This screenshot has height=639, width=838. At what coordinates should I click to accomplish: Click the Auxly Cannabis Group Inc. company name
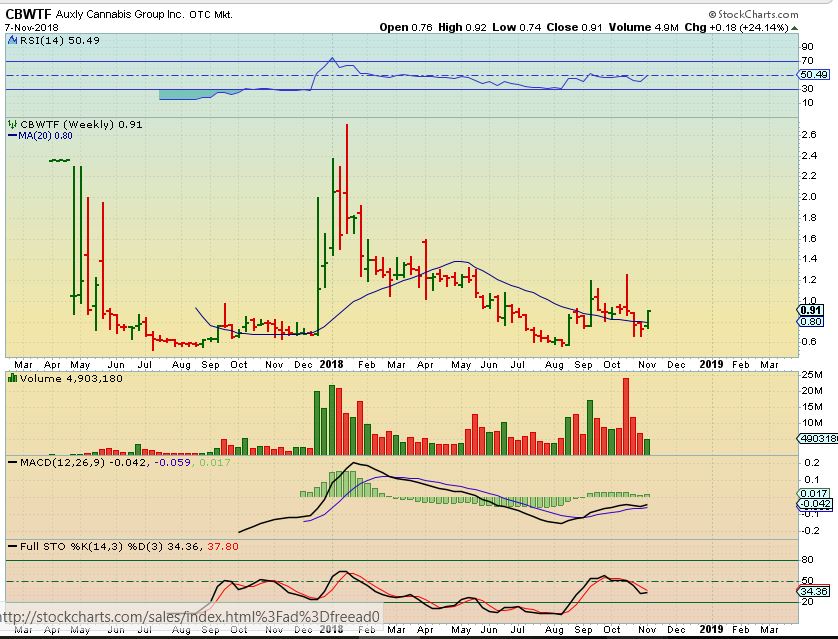point(119,14)
